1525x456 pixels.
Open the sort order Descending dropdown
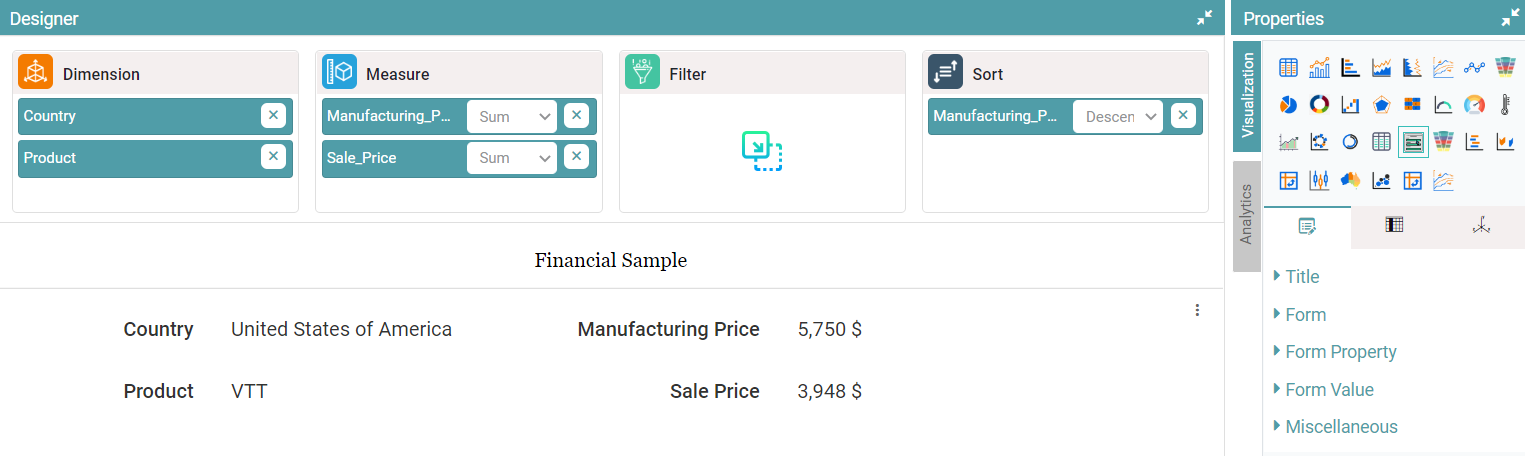pos(1118,117)
